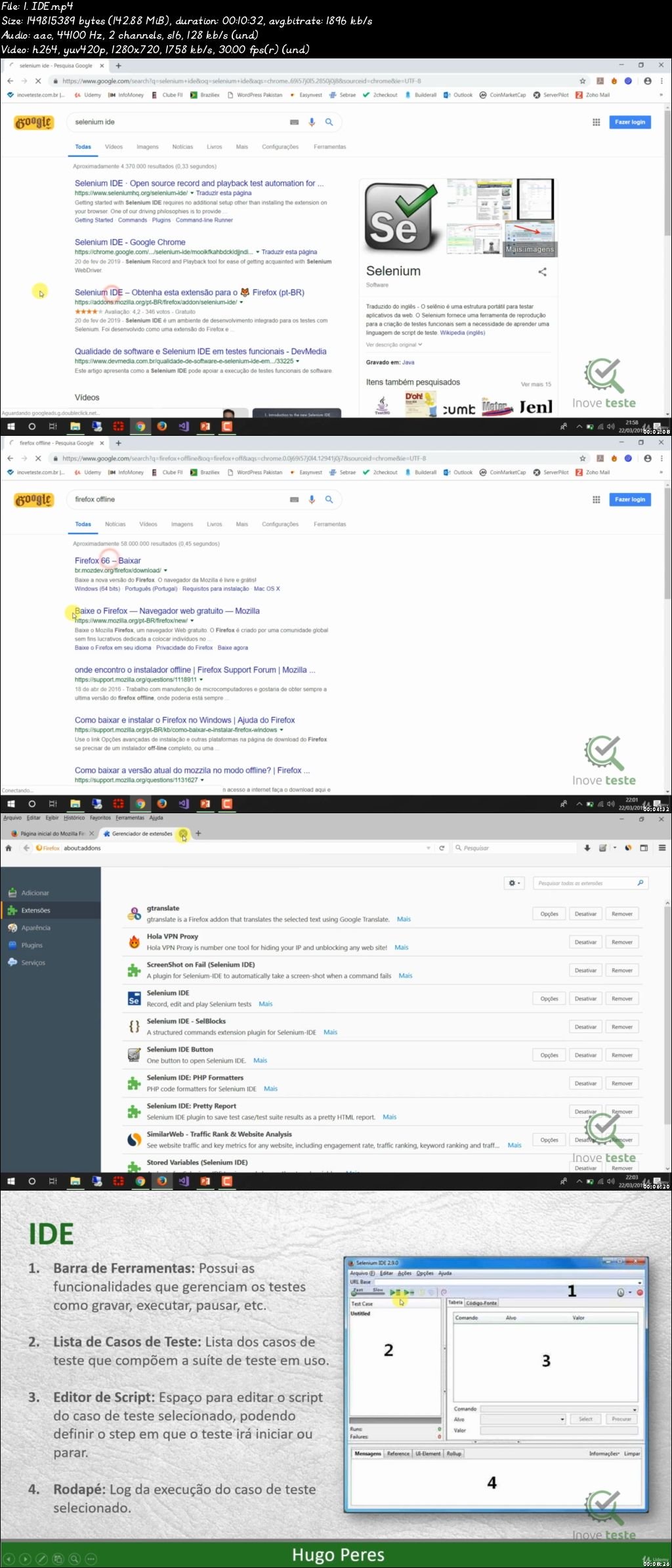The image size is (672, 1568).
Task: Open the Google apps grid on the selenium ide page
Action: pyautogui.click(x=596, y=122)
